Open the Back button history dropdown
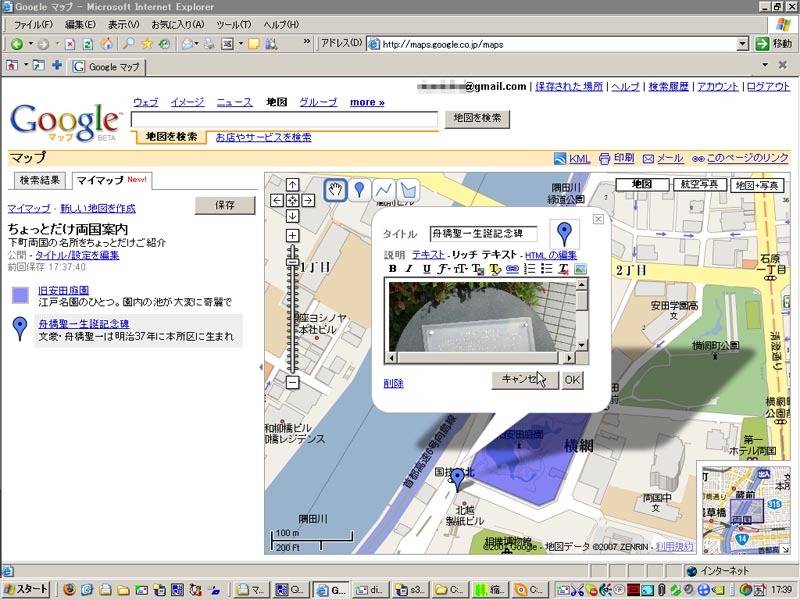Viewport: 800px width, 600px height. click(x=30, y=44)
